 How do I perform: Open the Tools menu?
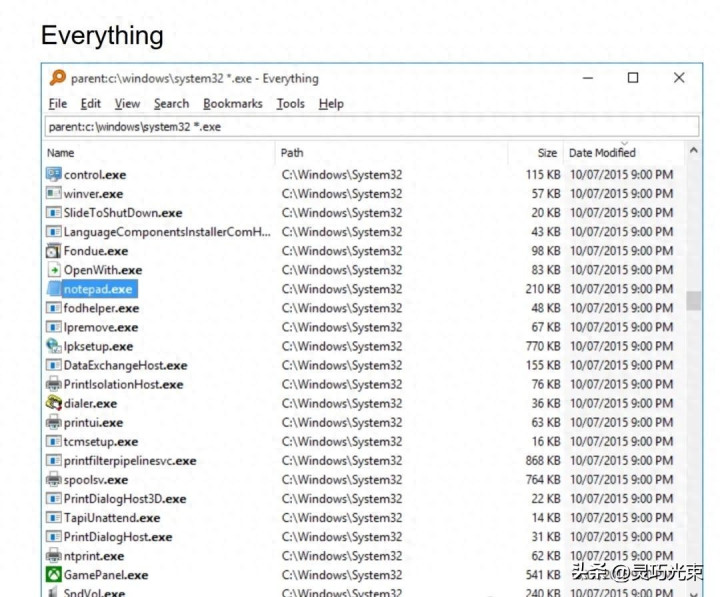pos(290,103)
